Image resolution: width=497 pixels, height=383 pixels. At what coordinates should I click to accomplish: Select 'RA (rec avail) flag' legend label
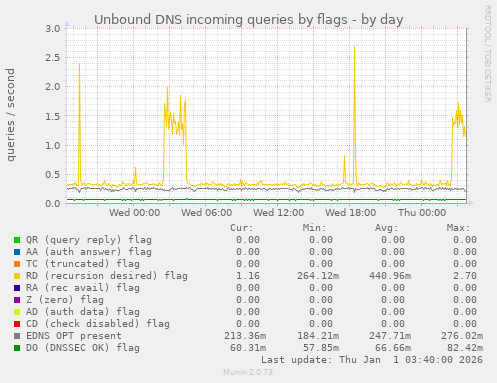point(83,288)
